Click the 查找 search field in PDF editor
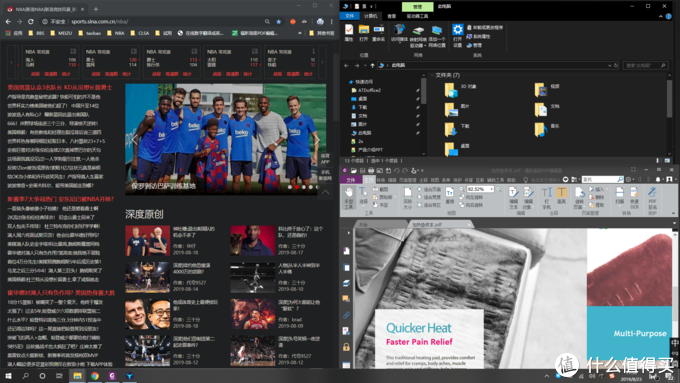Screen dimensions: 680x383 [x=602, y=179]
